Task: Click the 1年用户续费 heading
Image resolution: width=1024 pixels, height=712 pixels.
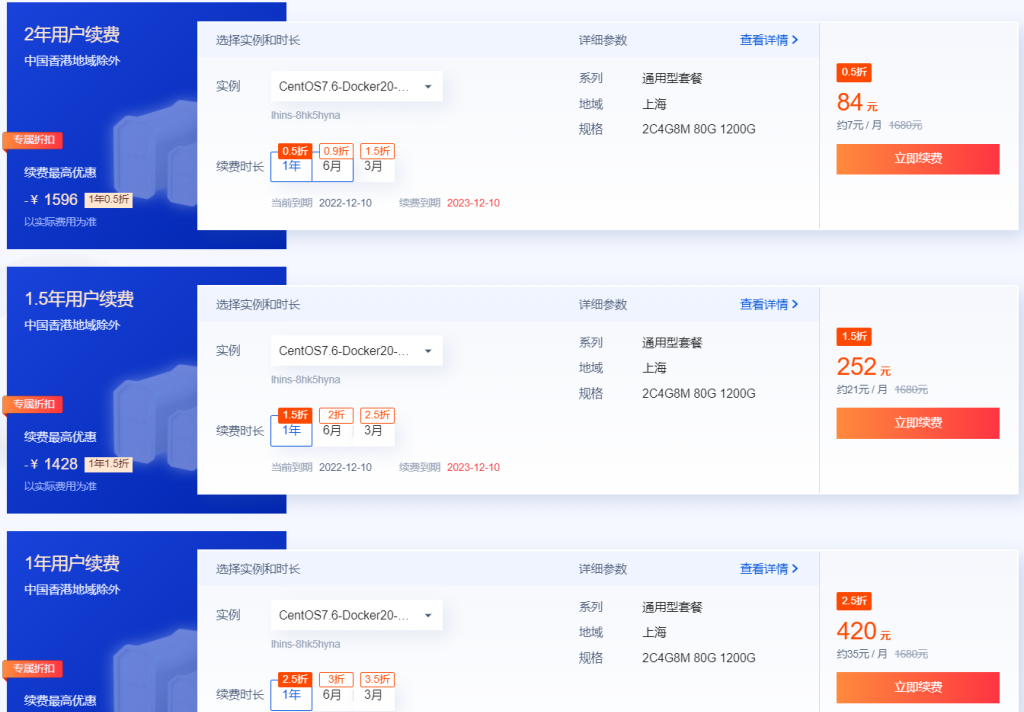Action: coord(72,563)
